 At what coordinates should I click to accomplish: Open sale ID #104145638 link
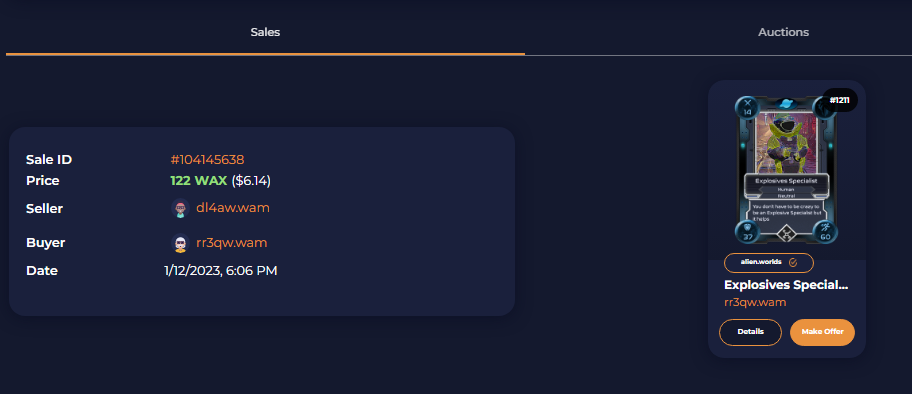point(207,159)
